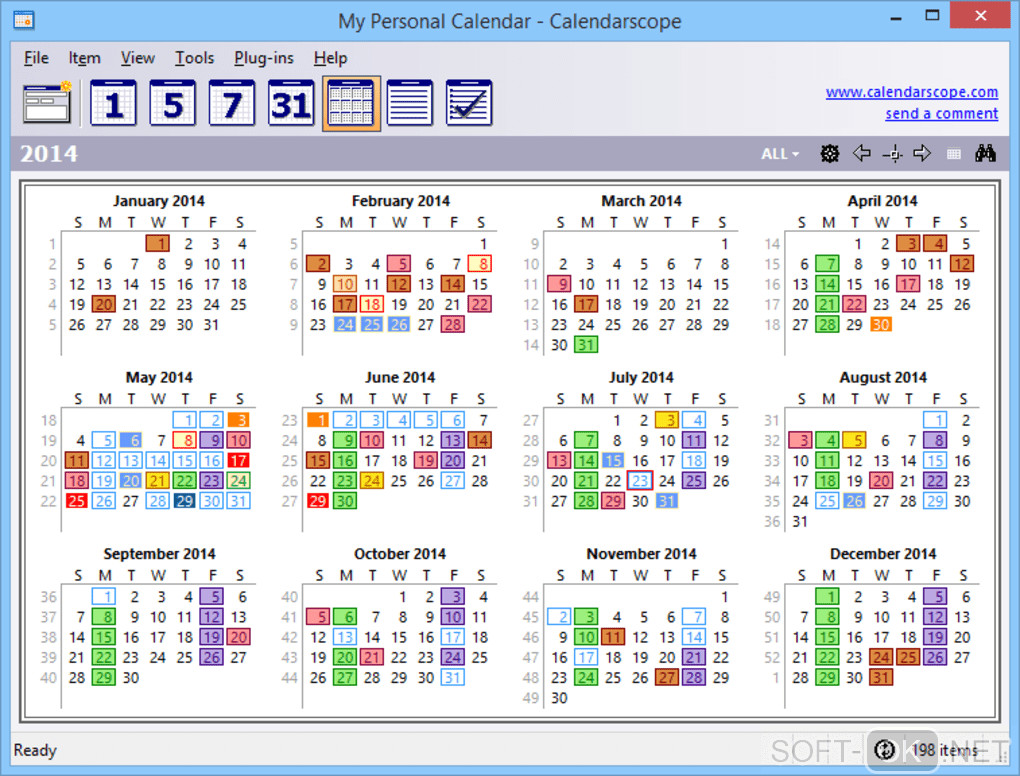Select the March 2014 month header
1020x776 pixels.
641,201
